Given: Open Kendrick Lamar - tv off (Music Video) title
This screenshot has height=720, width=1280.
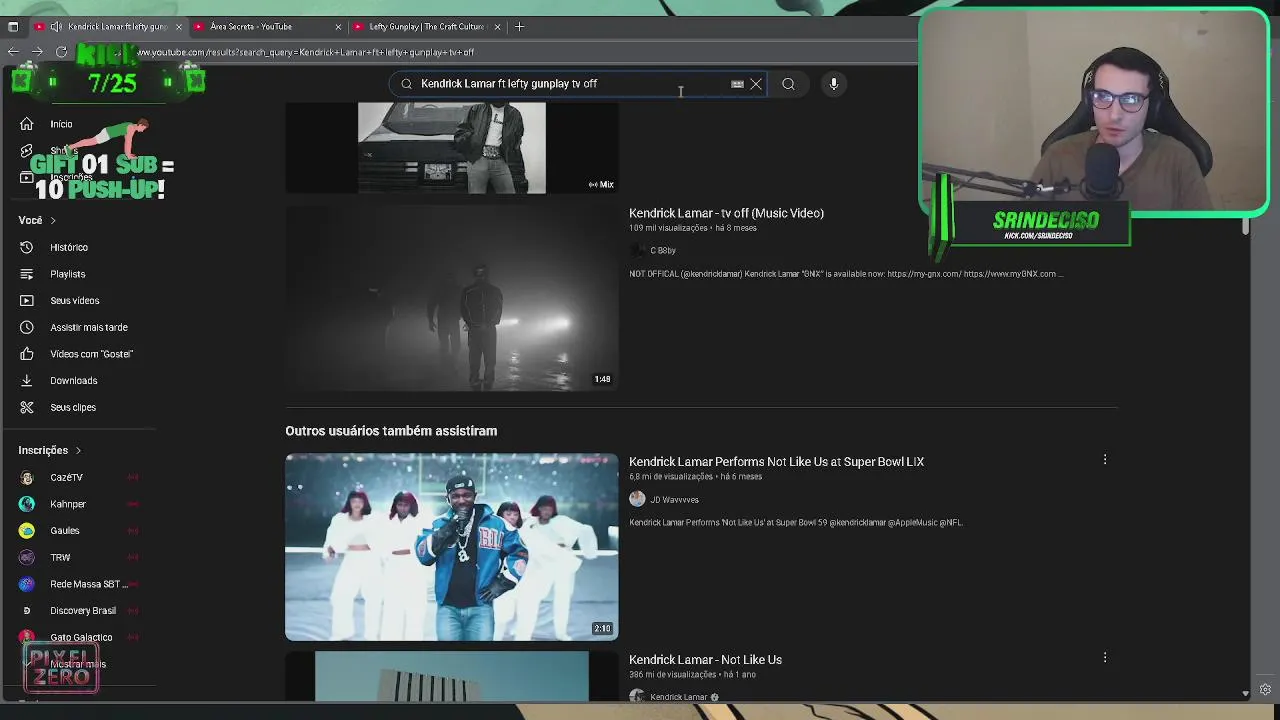Looking at the screenshot, I should pos(726,213).
